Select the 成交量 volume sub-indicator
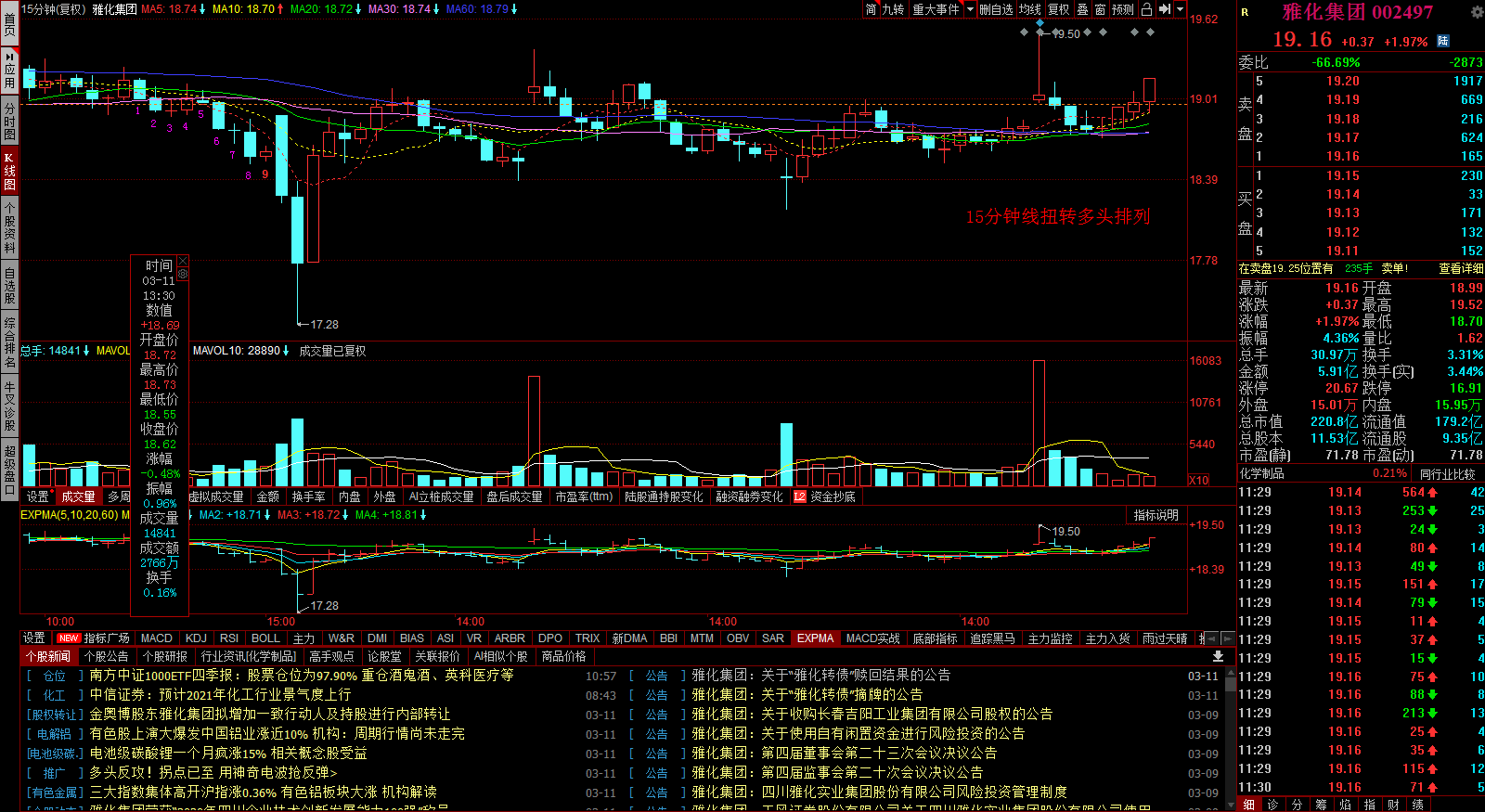 (78, 497)
